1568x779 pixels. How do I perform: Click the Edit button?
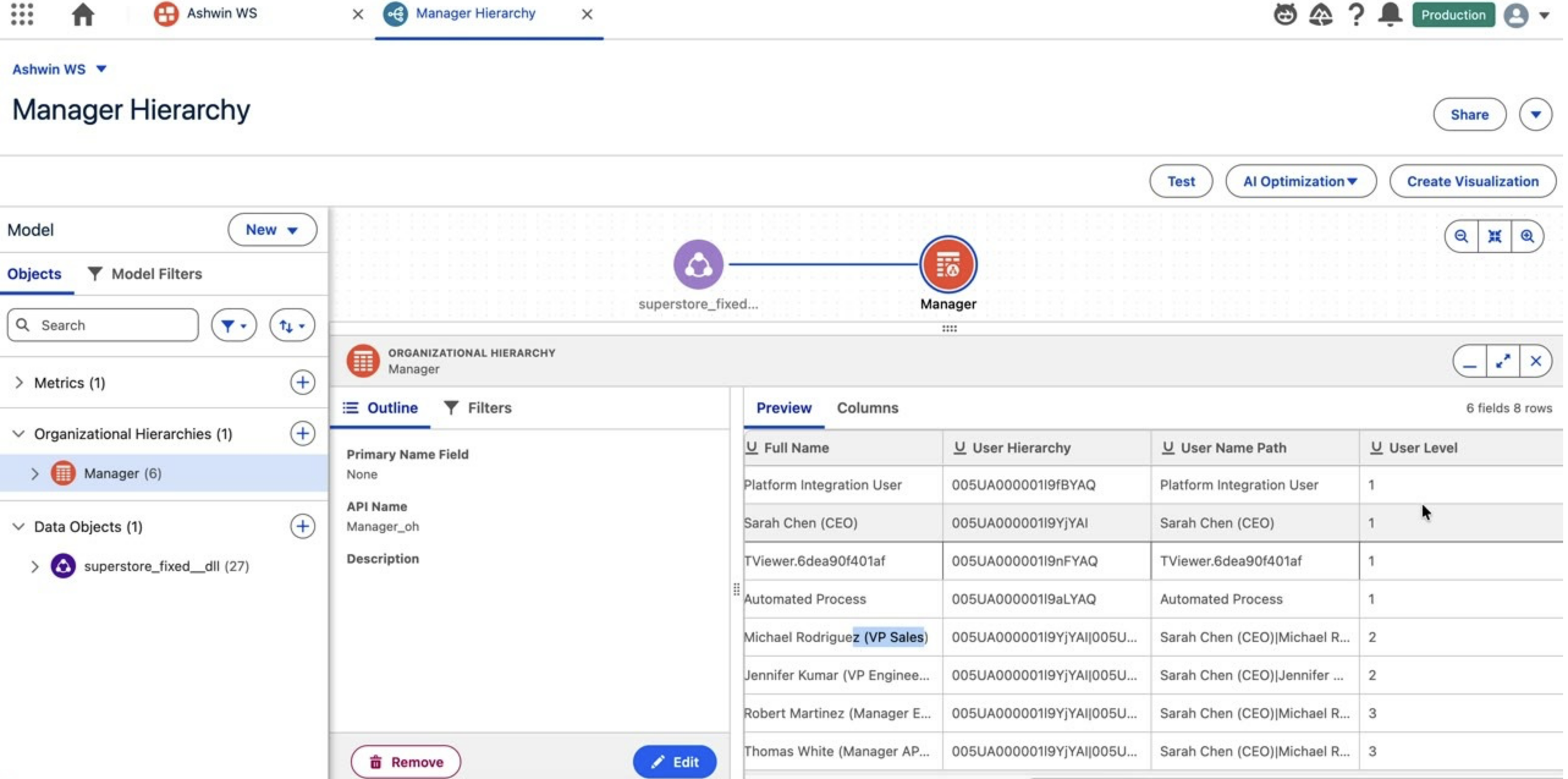[674, 762]
